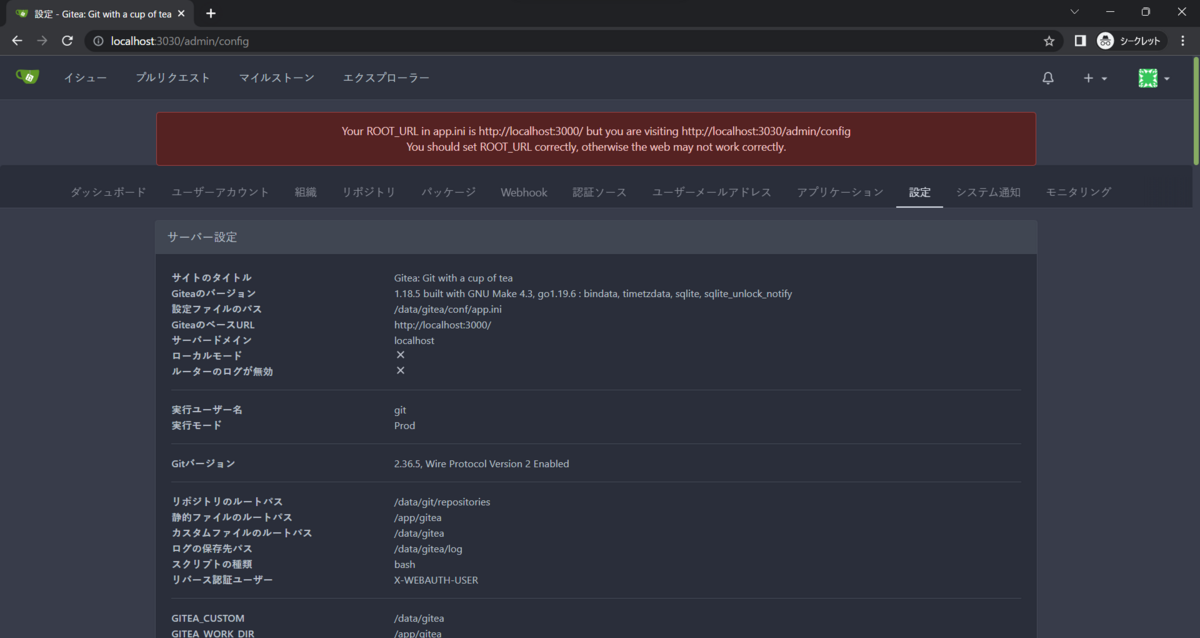Open Chrome three-dot menu
This screenshot has height=638, width=1200.
click(x=1183, y=41)
